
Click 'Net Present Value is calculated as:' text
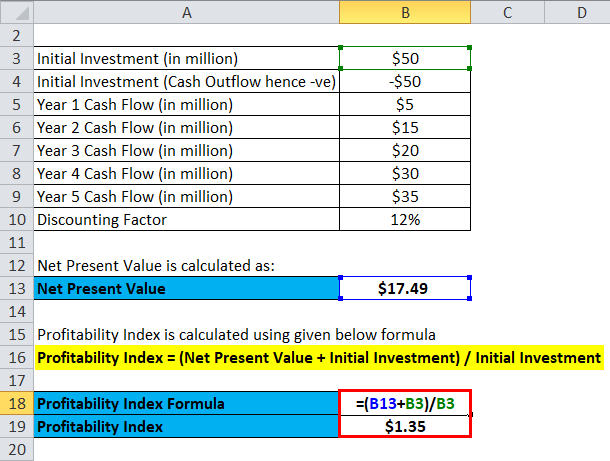tap(156, 265)
